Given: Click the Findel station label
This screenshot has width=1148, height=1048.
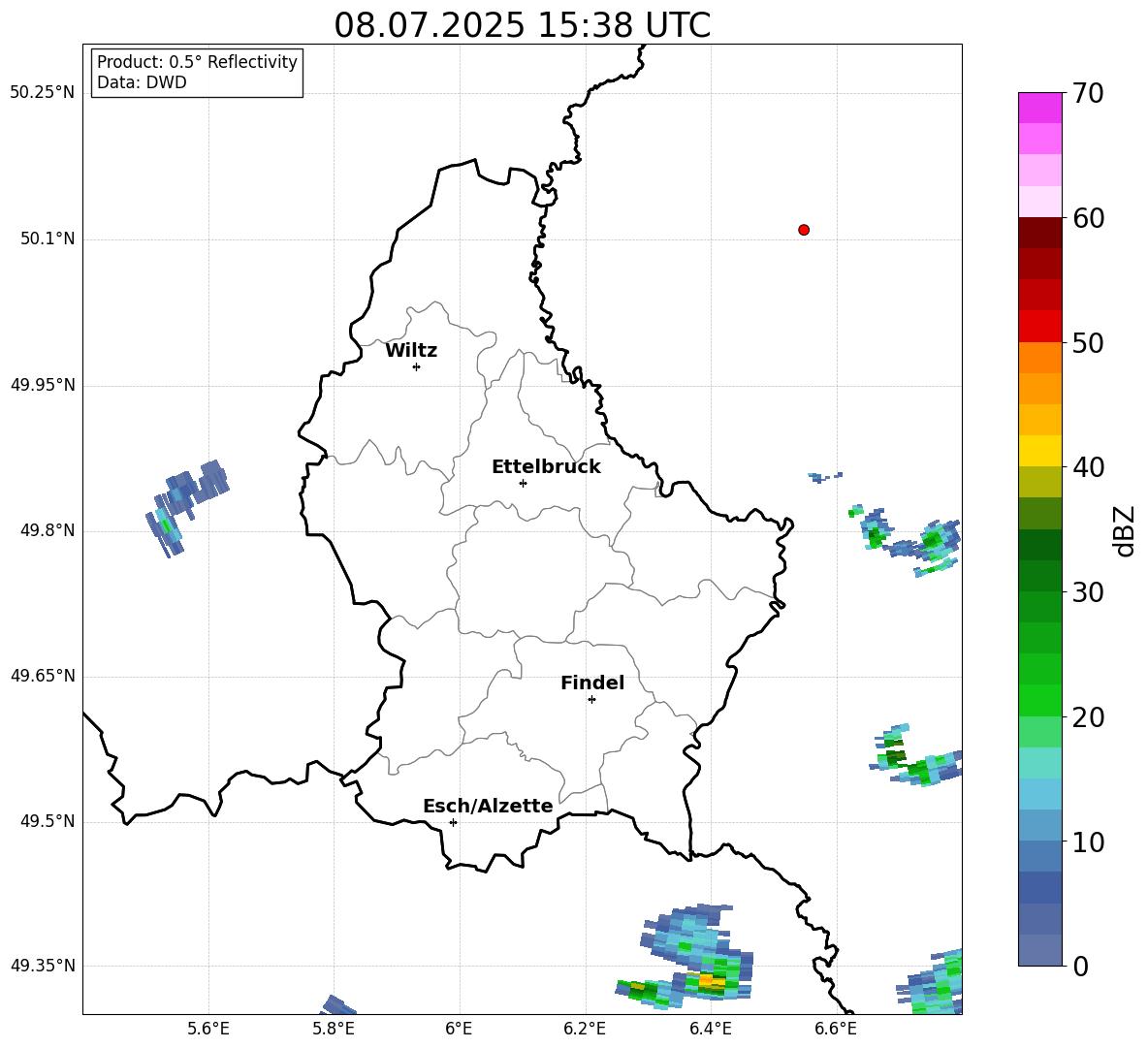Looking at the screenshot, I should click(x=592, y=683).
